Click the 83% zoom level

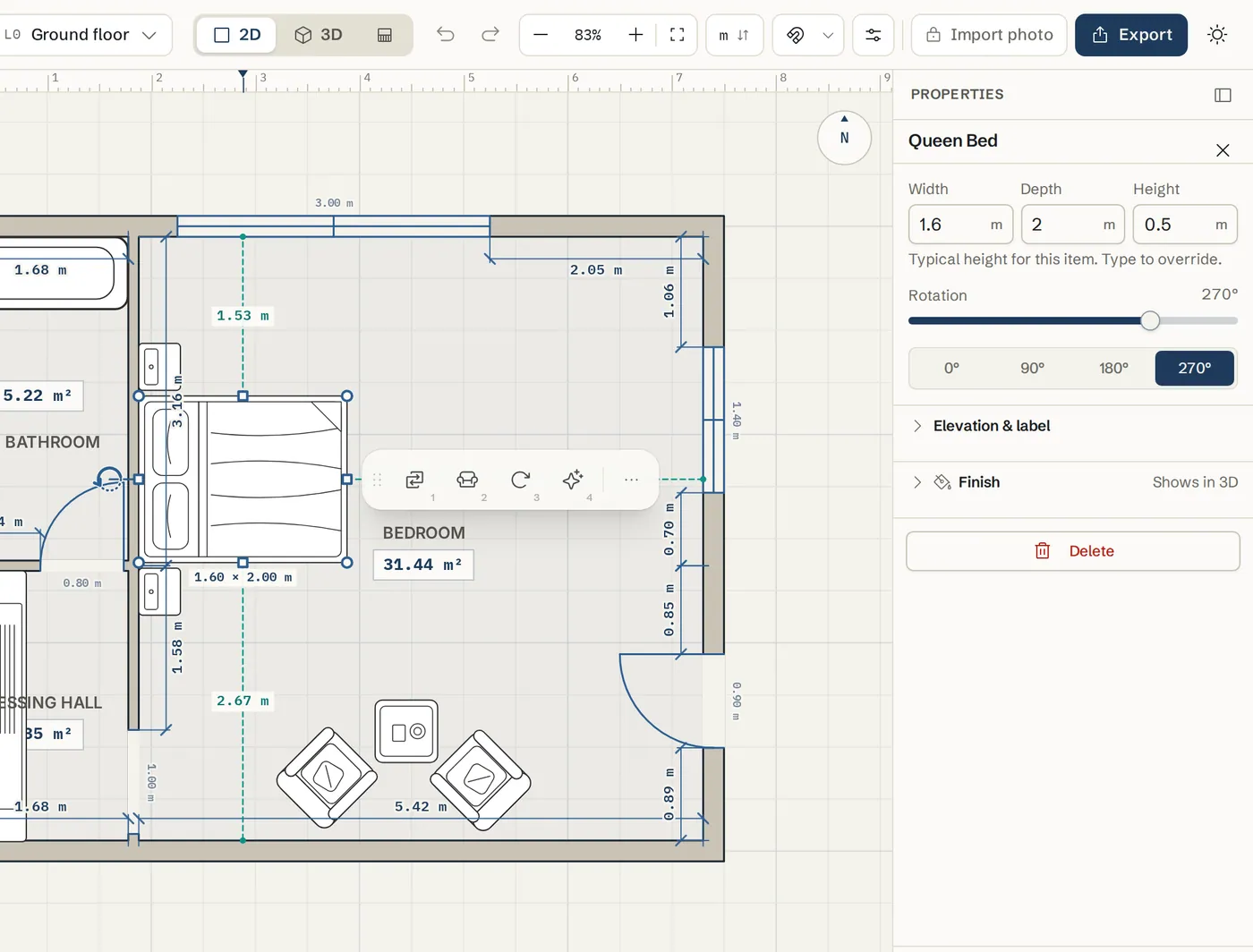(x=588, y=35)
